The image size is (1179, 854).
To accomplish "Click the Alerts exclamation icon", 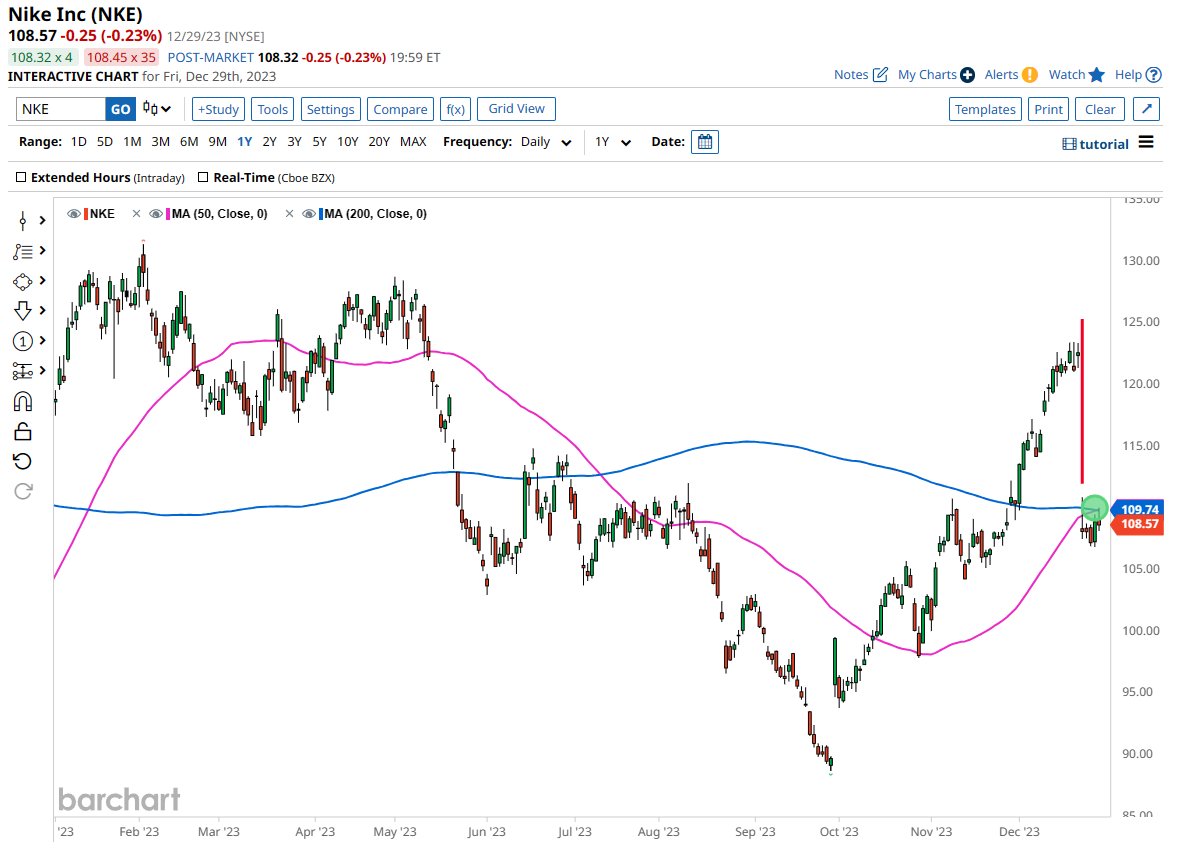I will coord(1029,74).
